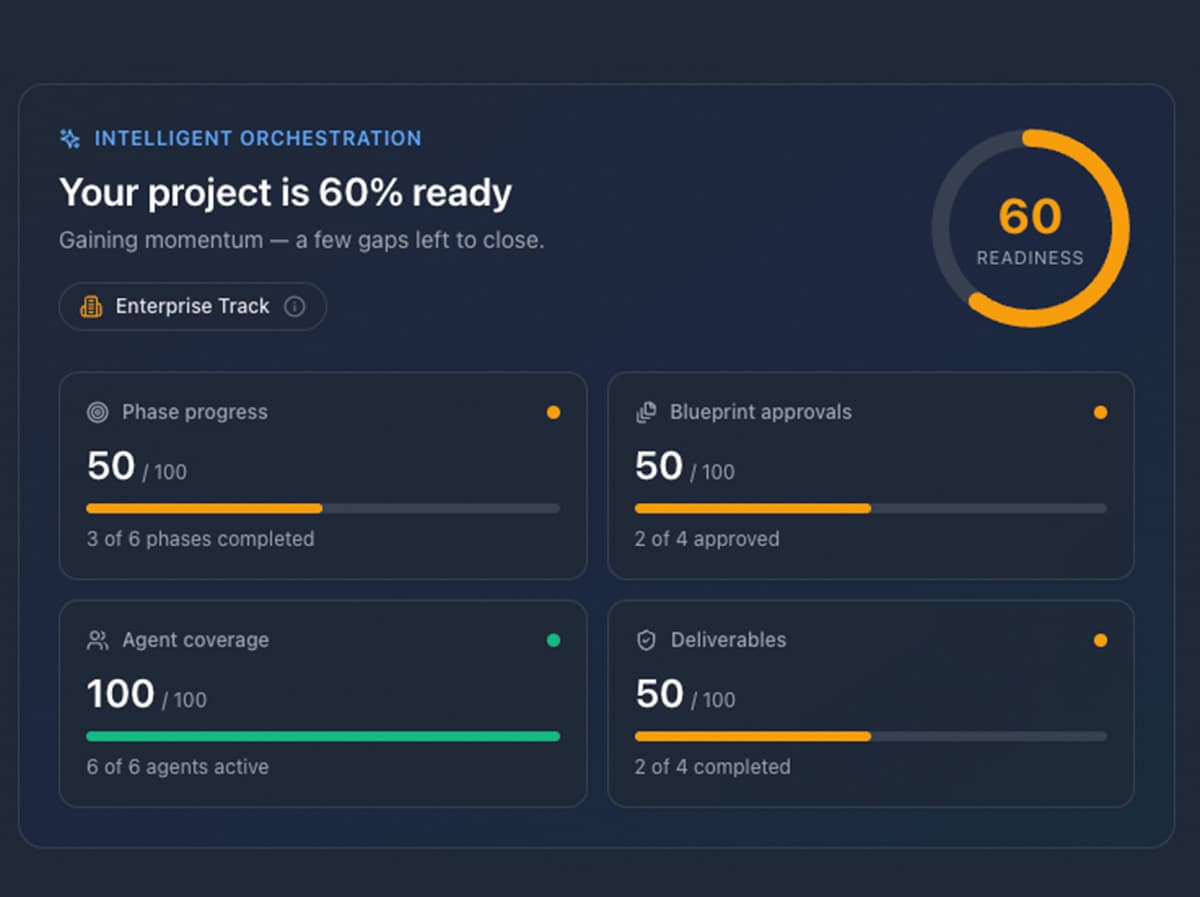Click the Agent coverage people icon
Viewport: 1200px width, 897px height.
97,640
